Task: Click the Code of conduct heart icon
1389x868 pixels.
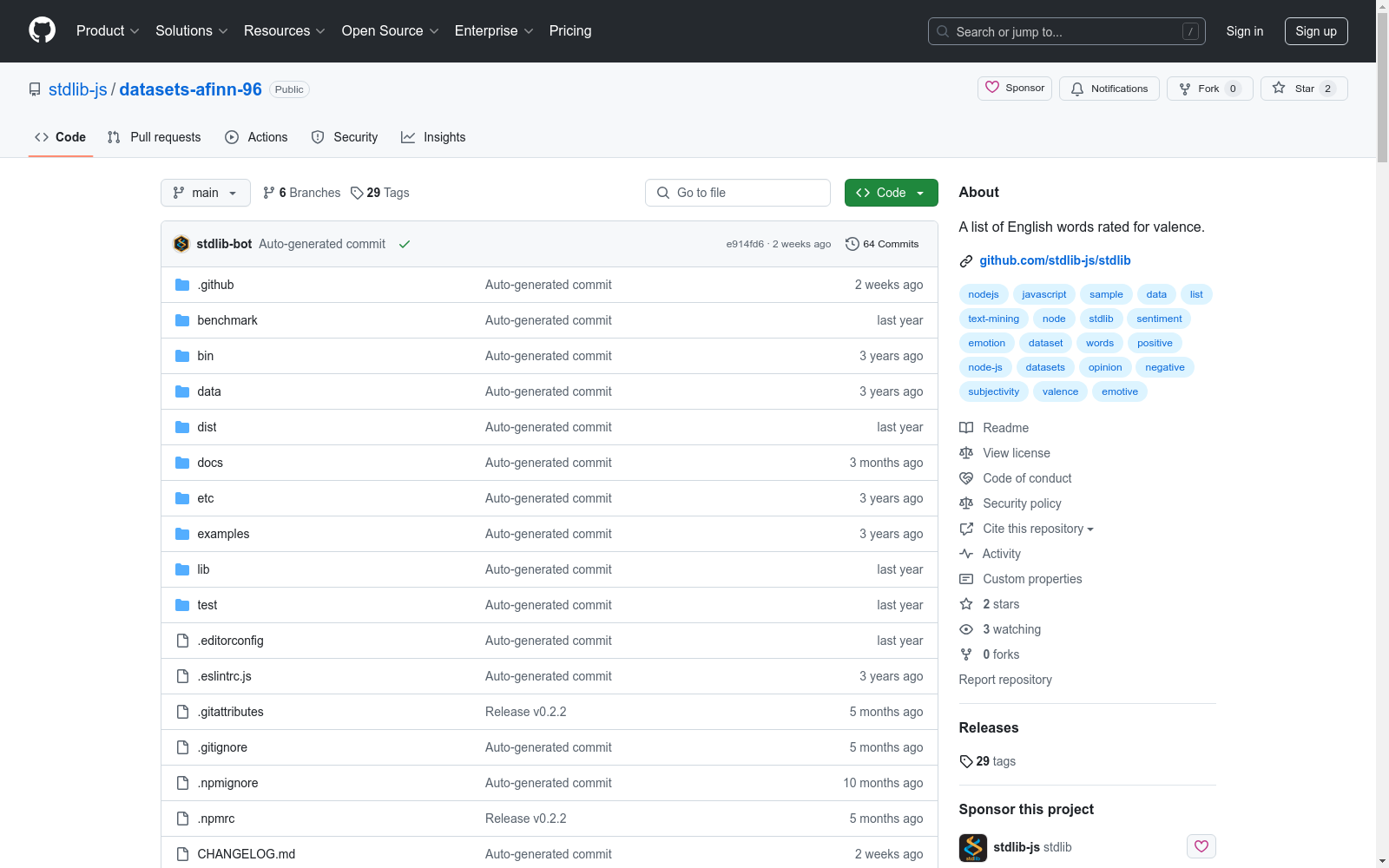Action: (966, 478)
